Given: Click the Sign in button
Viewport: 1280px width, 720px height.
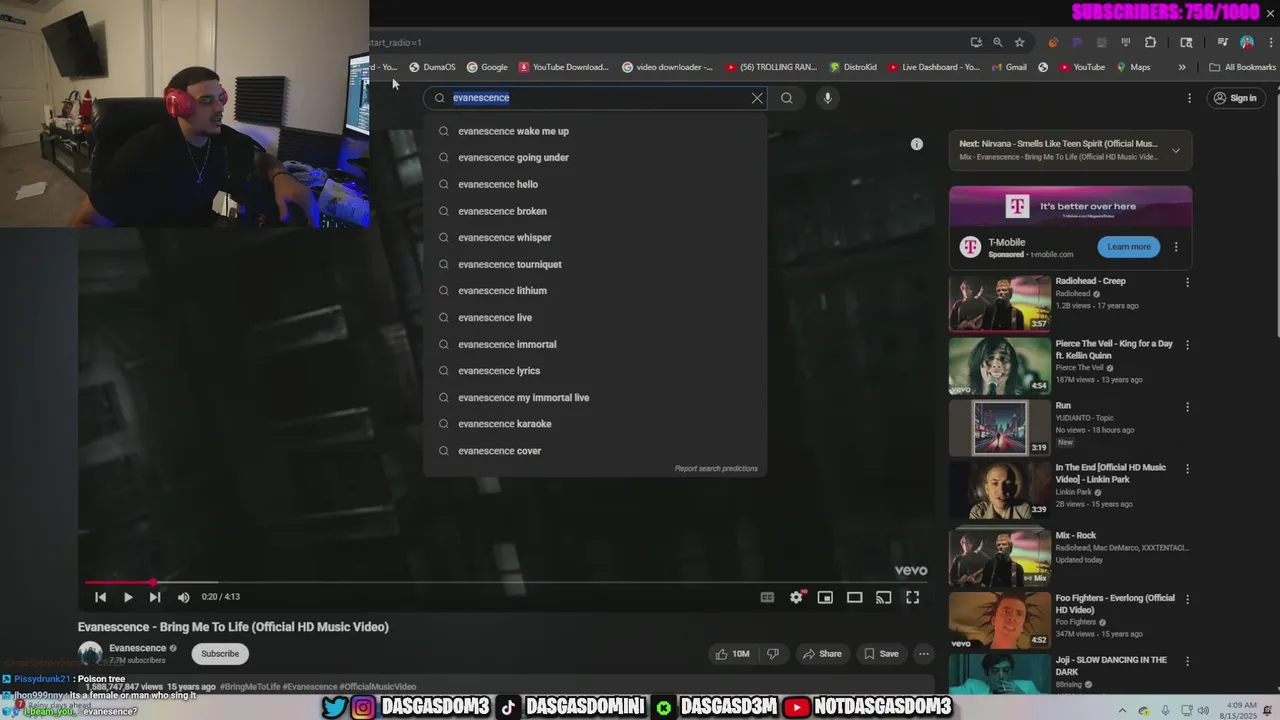Looking at the screenshot, I should point(1235,98).
